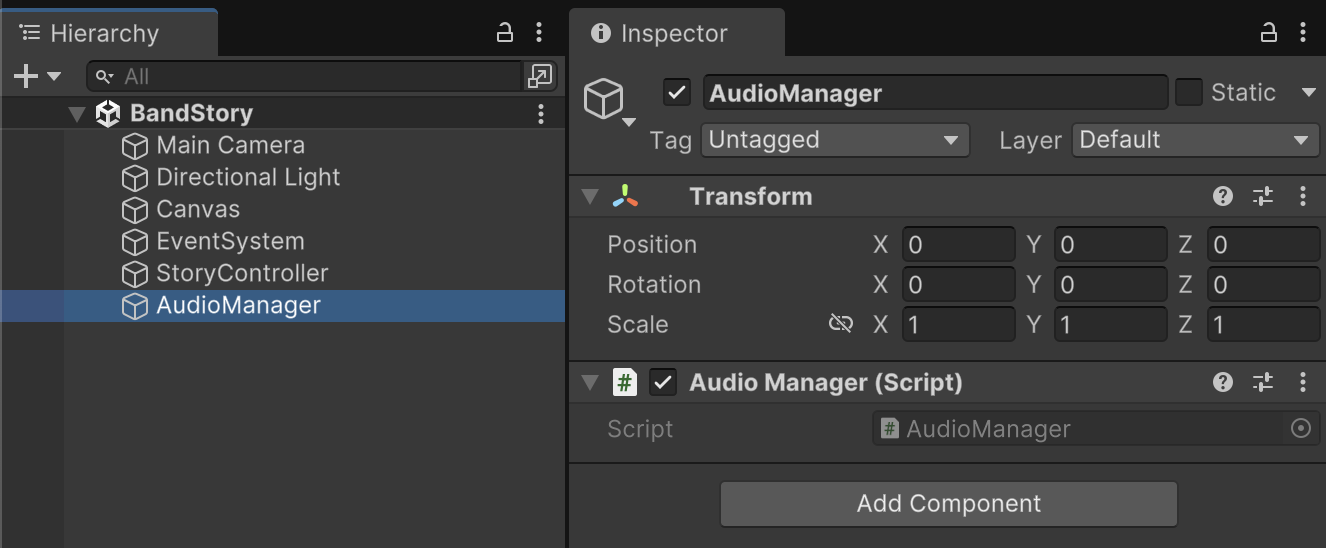The height and width of the screenshot is (548, 1326).
Task: Click the Add Component button
Action: click(x=948, y=503)
